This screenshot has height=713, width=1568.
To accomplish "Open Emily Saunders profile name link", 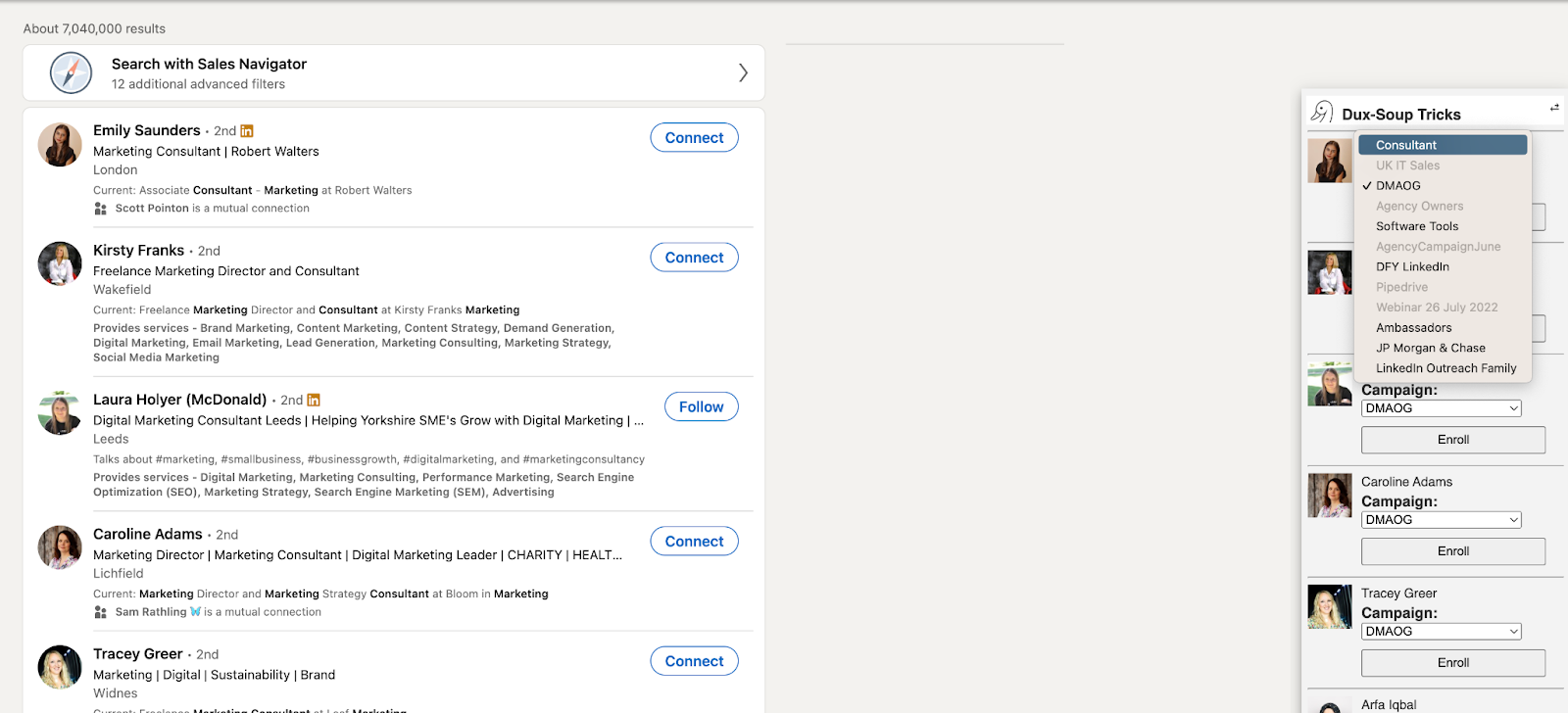I will point(147,130).
